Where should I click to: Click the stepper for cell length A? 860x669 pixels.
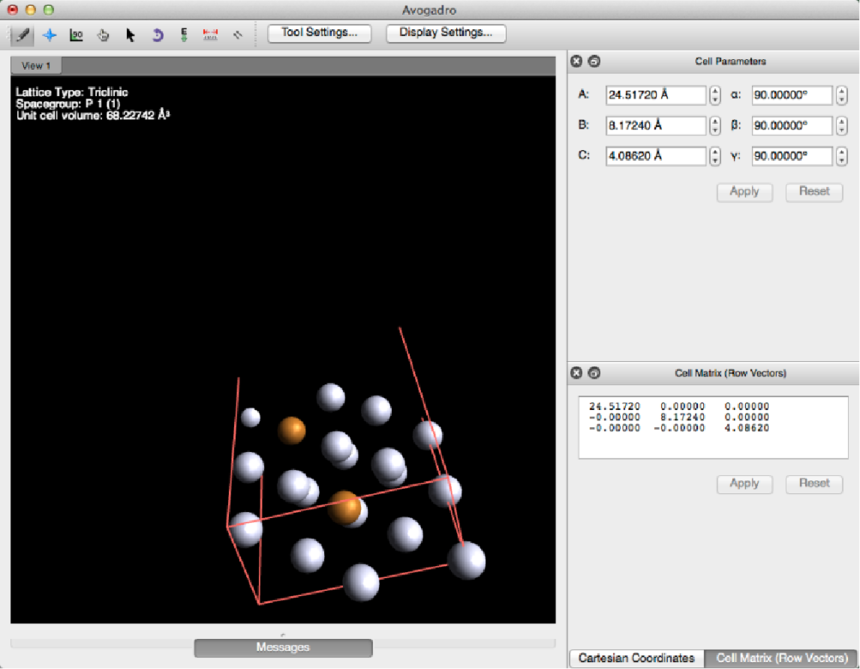tap(715, 96)
